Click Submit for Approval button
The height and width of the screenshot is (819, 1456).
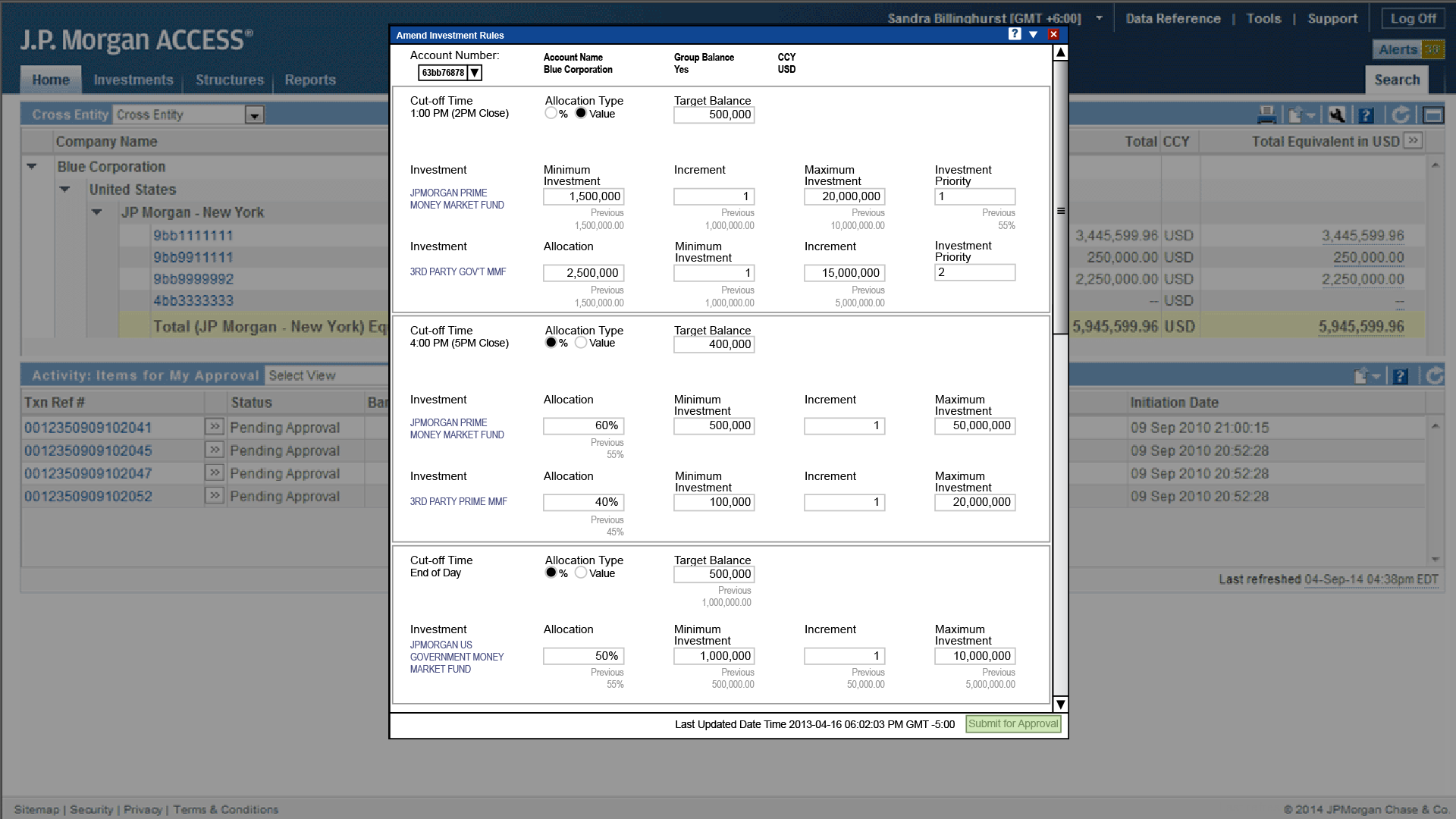pos(1013,723)
